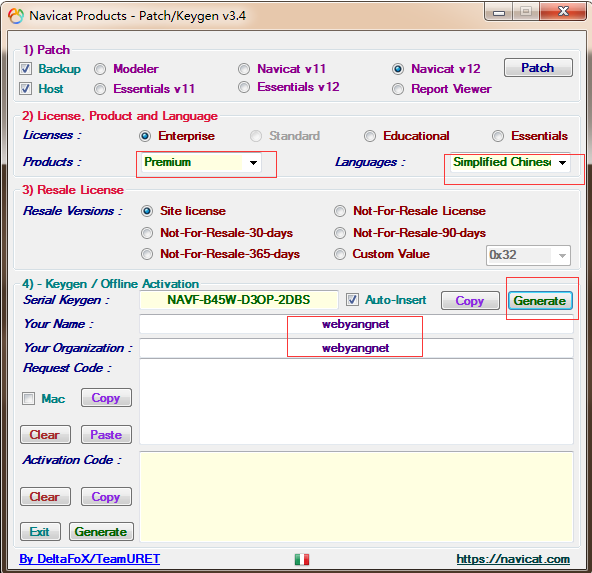The image size is (592, 573).
Task: Click the Activation Code text area
Action: (x=356, y=497)
